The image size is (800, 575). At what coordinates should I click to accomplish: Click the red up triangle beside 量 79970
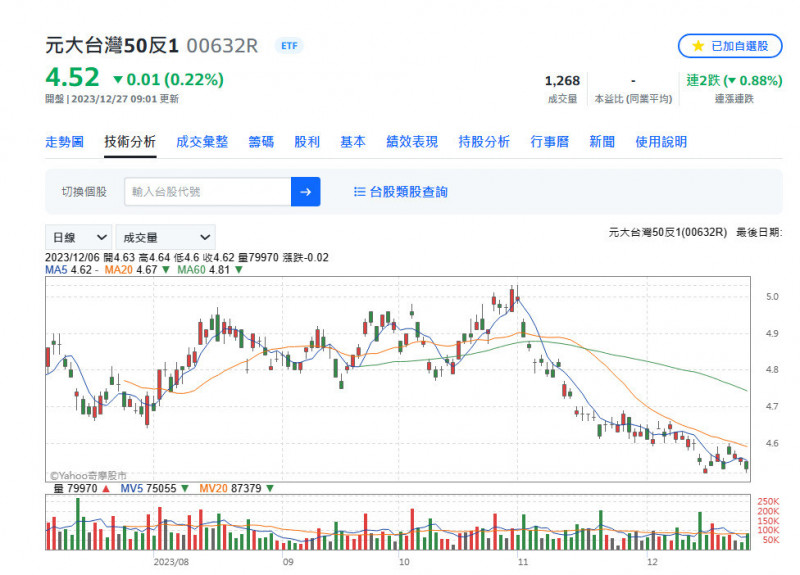click(106, 488)
